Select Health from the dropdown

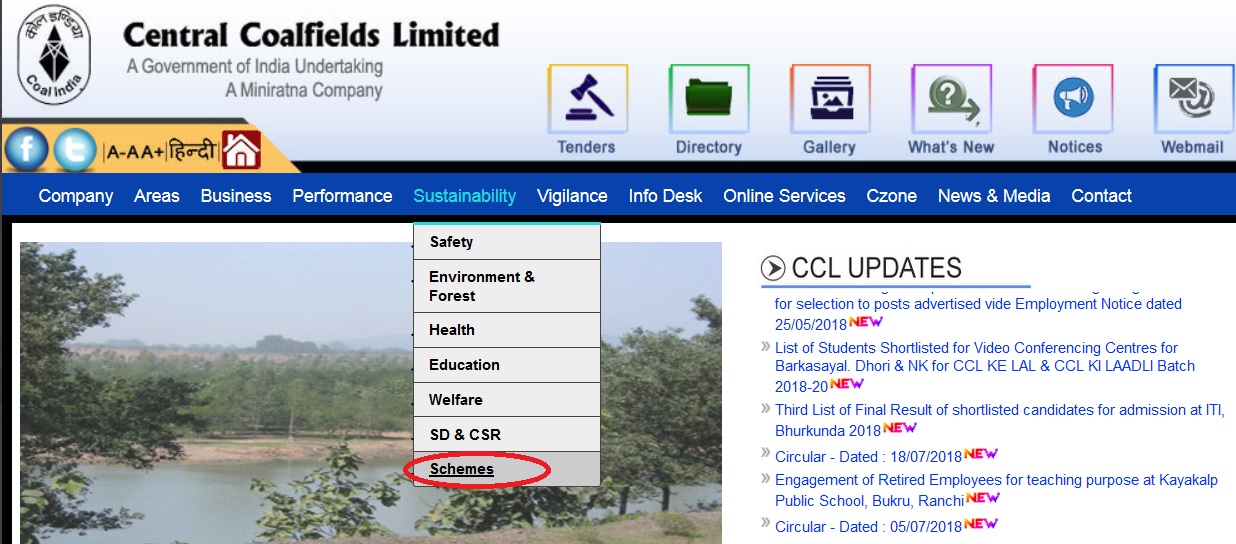click(x=507, y=330)
